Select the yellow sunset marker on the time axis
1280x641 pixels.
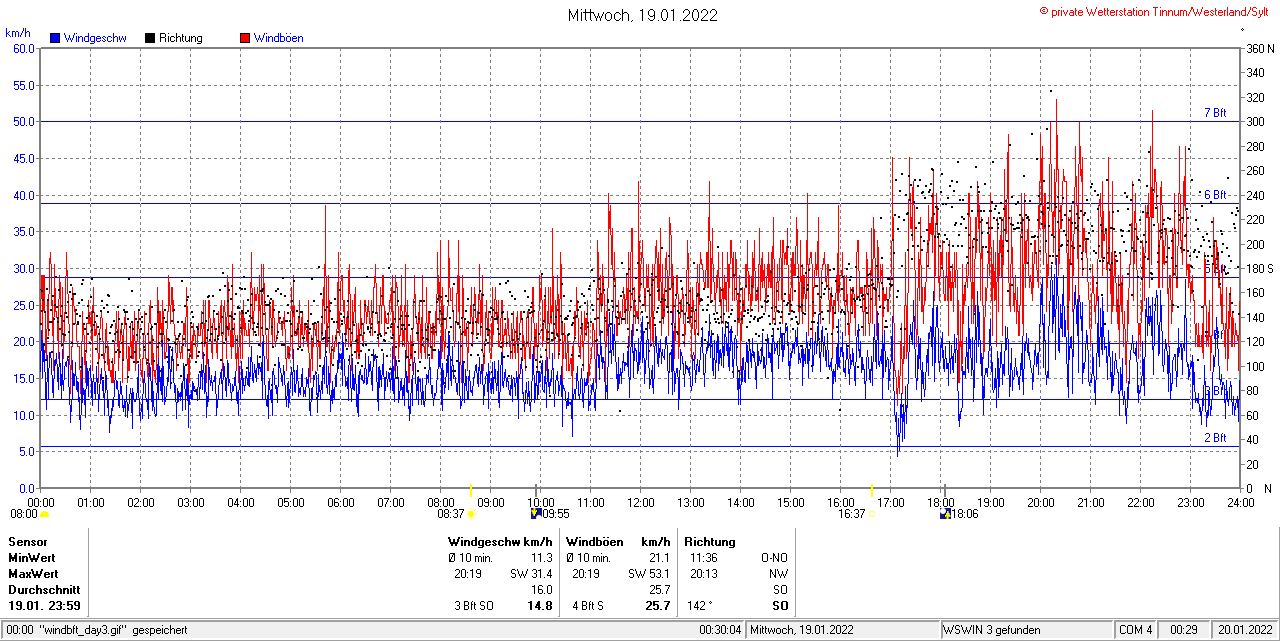click(x=872, y=490)
